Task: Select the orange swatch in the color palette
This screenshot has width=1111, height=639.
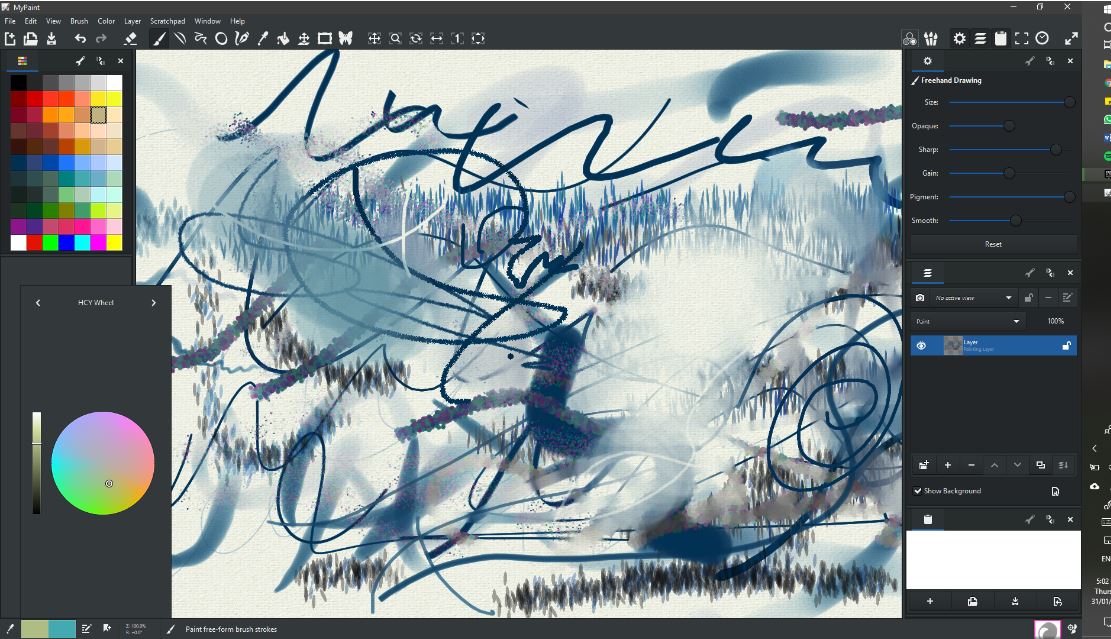Action: pyautogui.click(x=50, y=114)
